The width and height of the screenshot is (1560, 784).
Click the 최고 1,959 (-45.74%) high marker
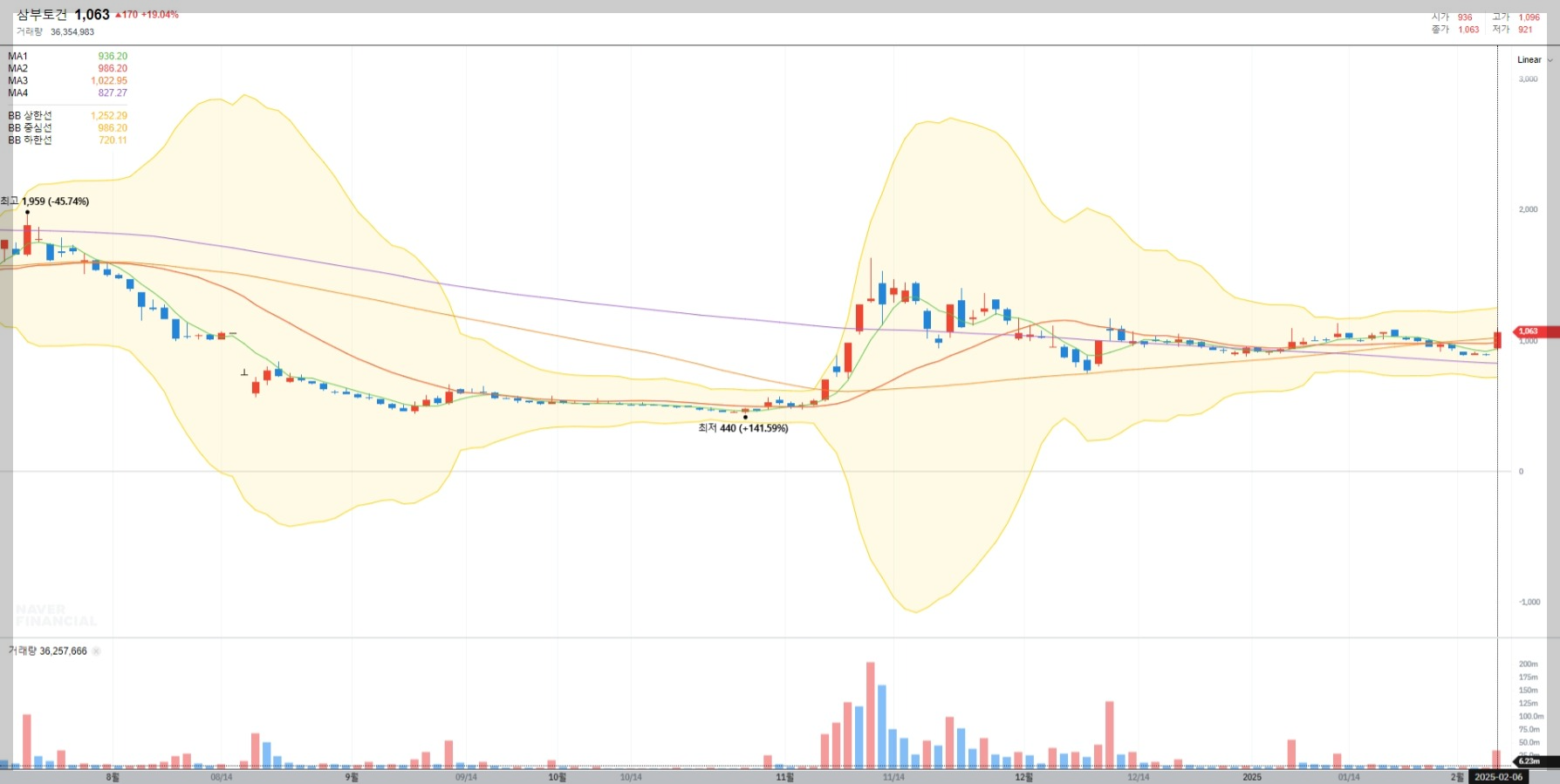[x=45, y=201]
